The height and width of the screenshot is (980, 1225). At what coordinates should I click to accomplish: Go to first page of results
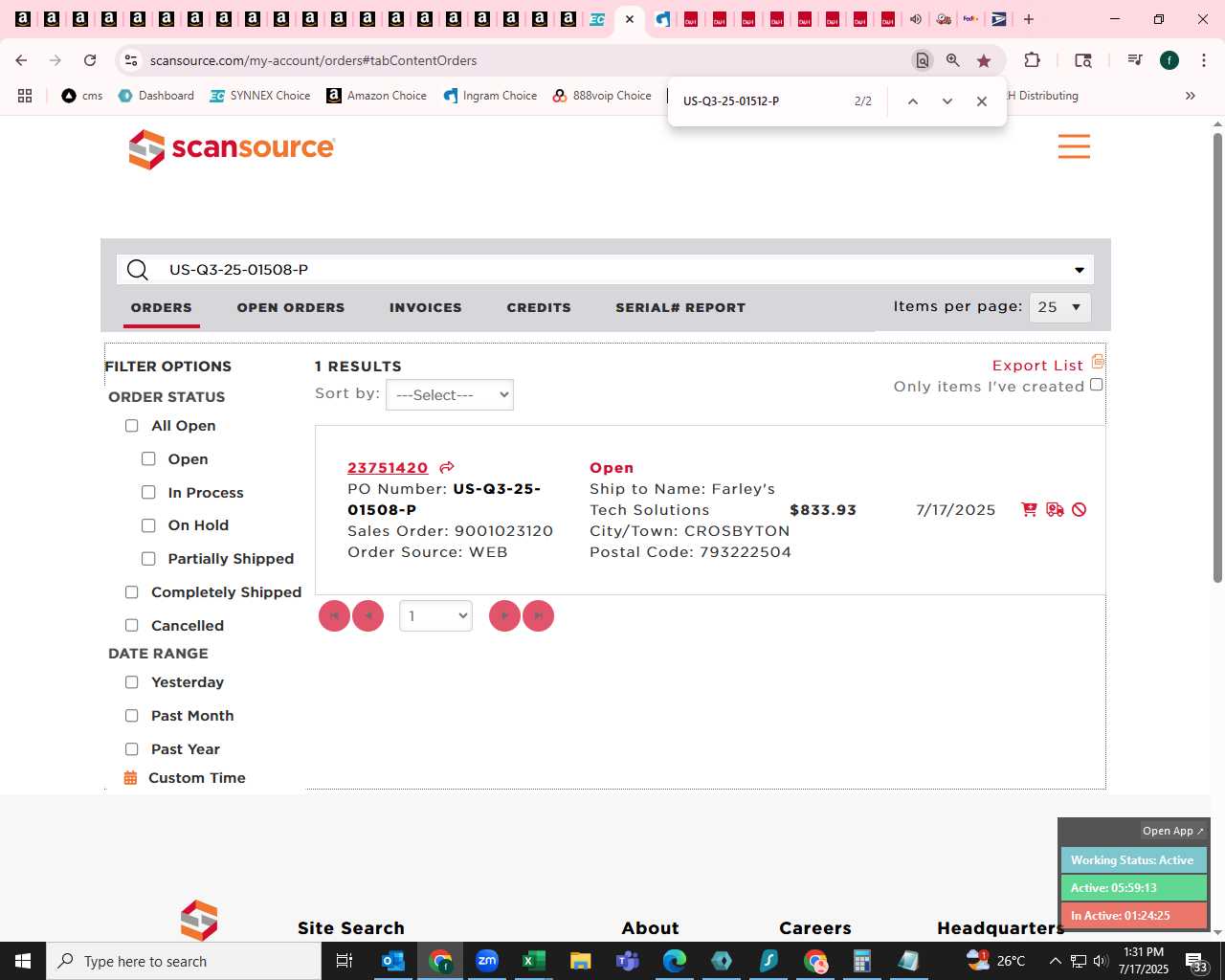[334, 615]
